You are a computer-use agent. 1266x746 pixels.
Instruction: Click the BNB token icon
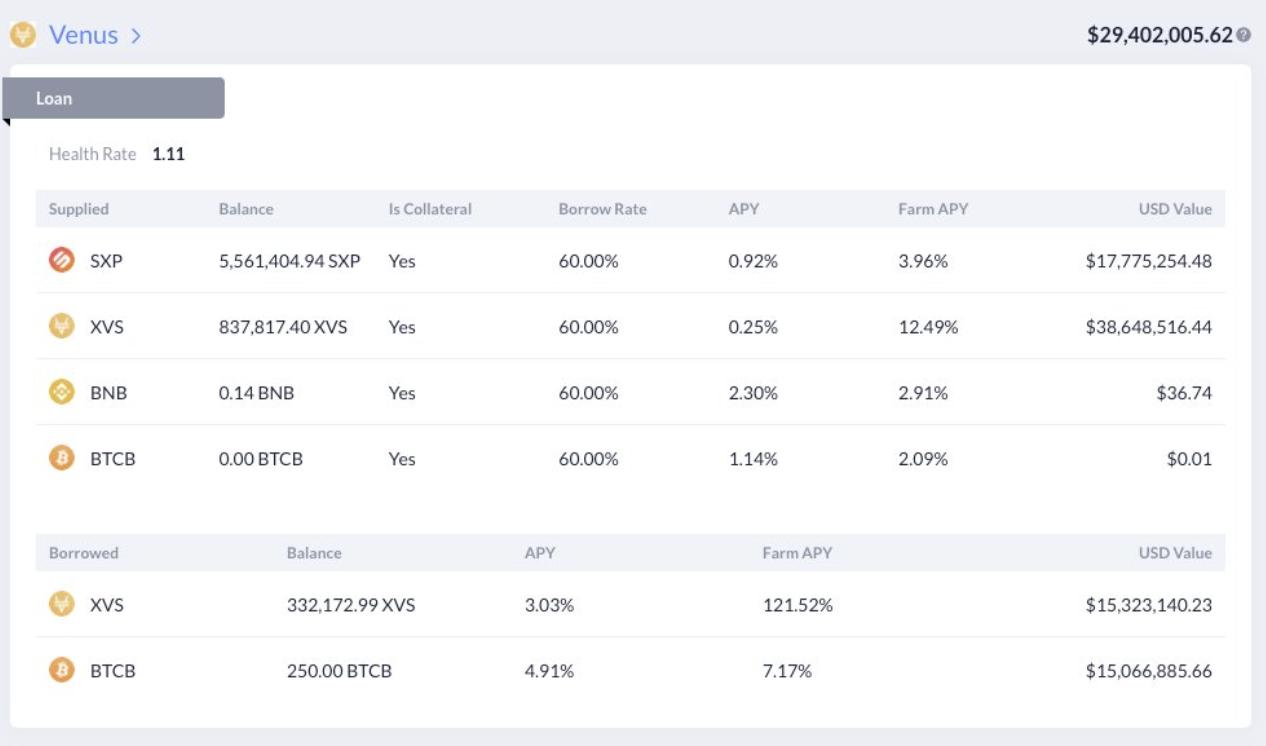tap(62, 393)
